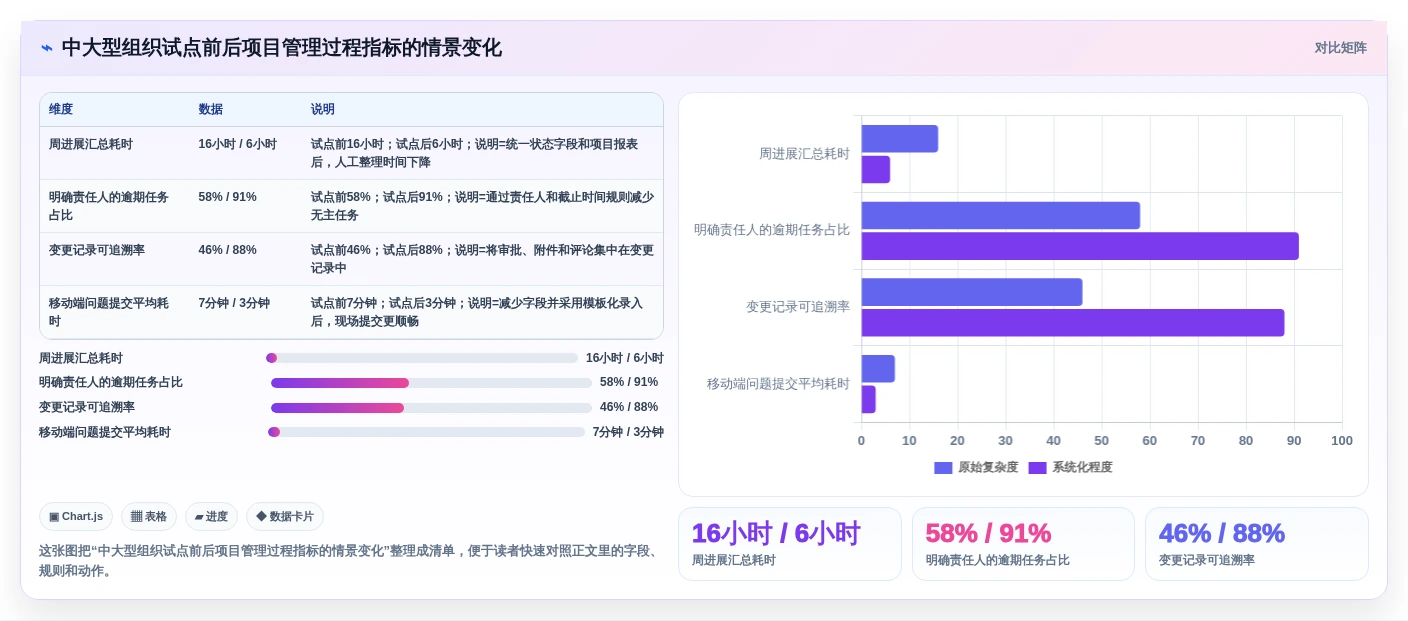1408x621 pixels.
Task: Click the blue 明确责任人的逾期任务占比 chart bar
Action: point(1001,215)
